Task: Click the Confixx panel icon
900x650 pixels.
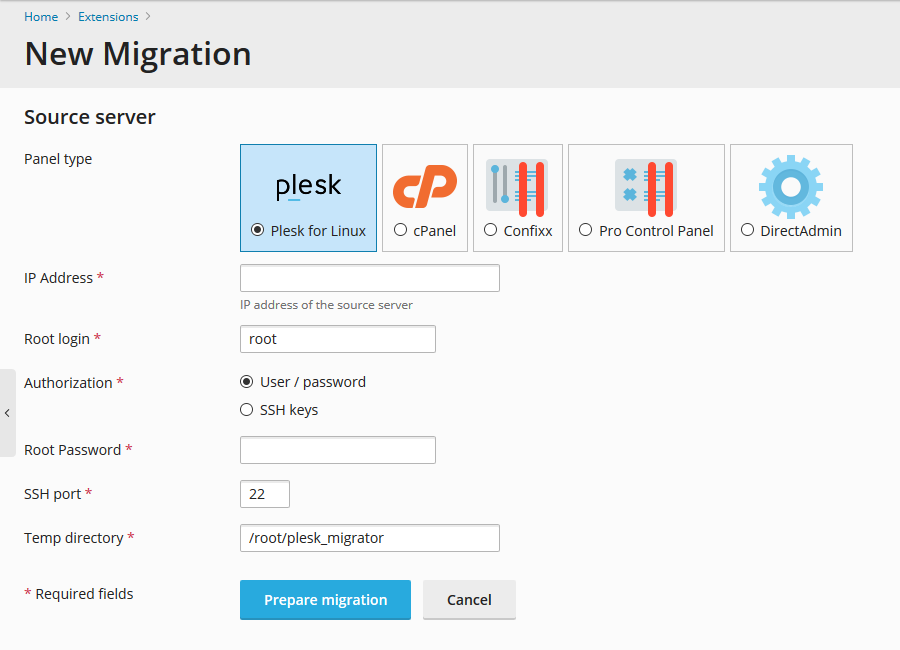Action: point(517,187)
